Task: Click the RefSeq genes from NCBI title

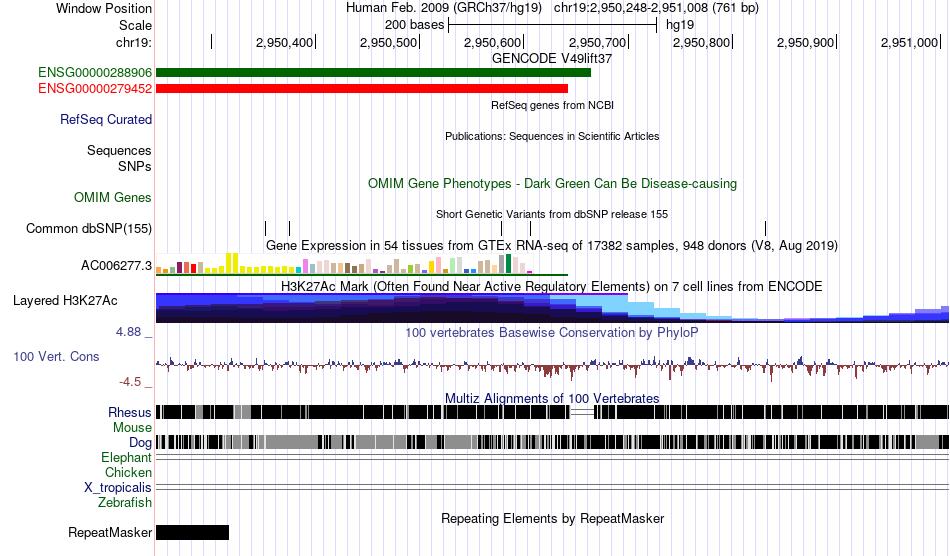Action: pos(553,105)
